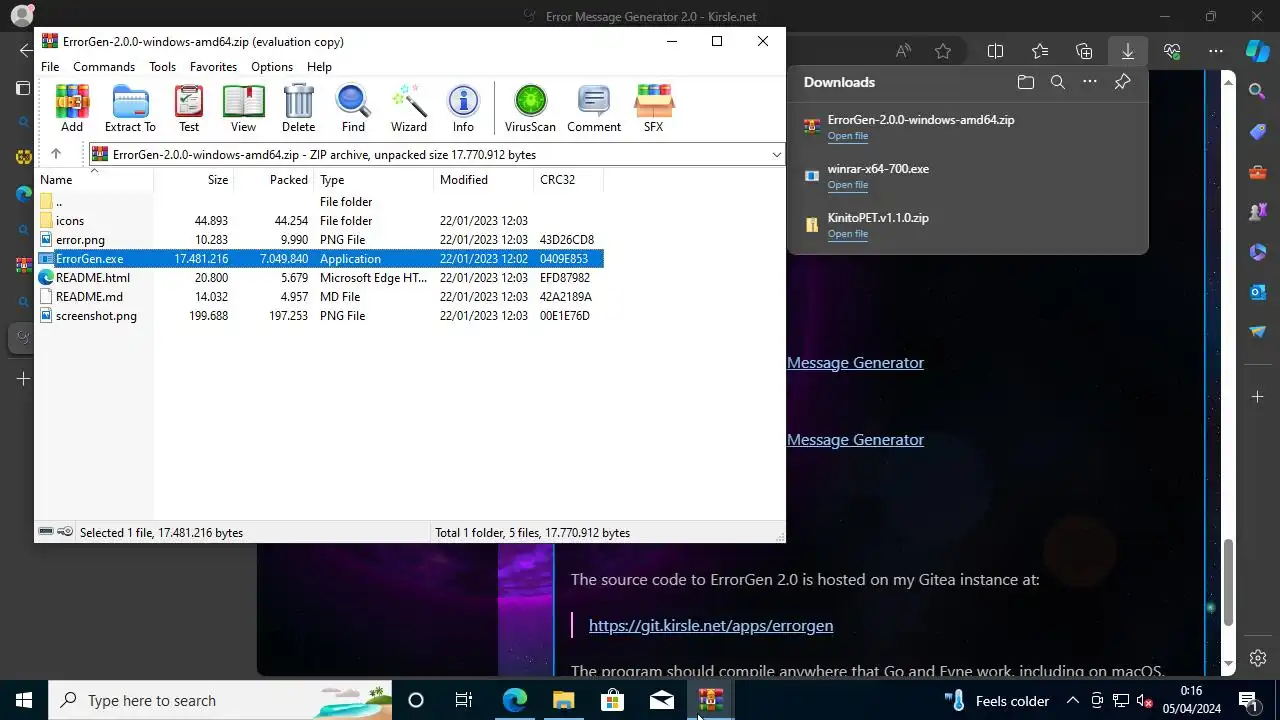Expand the archive path dropdown
Viewport: 1280px width, 720px height.
(x=776, y=155)
